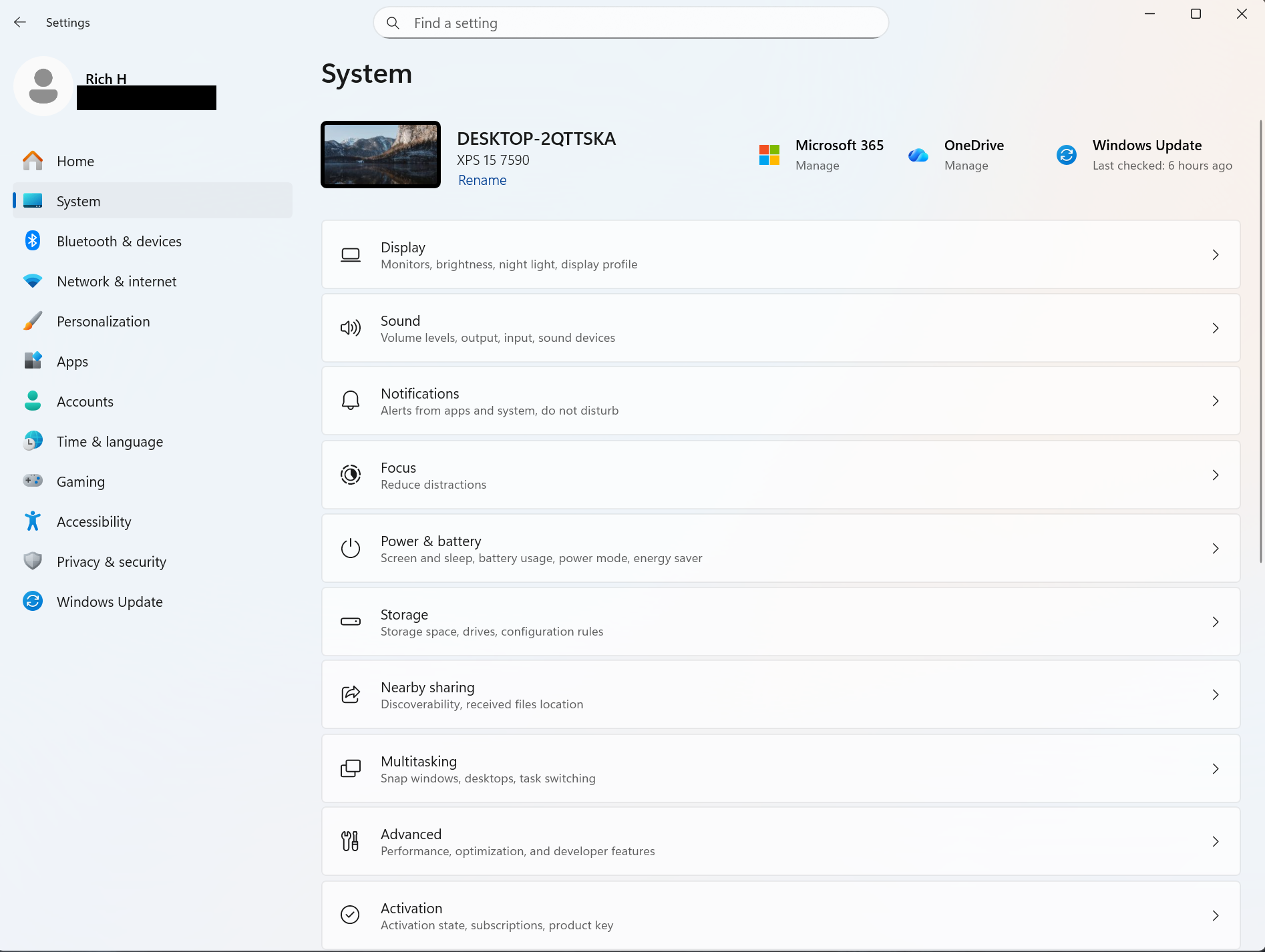Click Manage under OneDrive
Image resolution: width=1265 pixels, height=952 pixels.
pyautogui.click(x=966, y=166)
